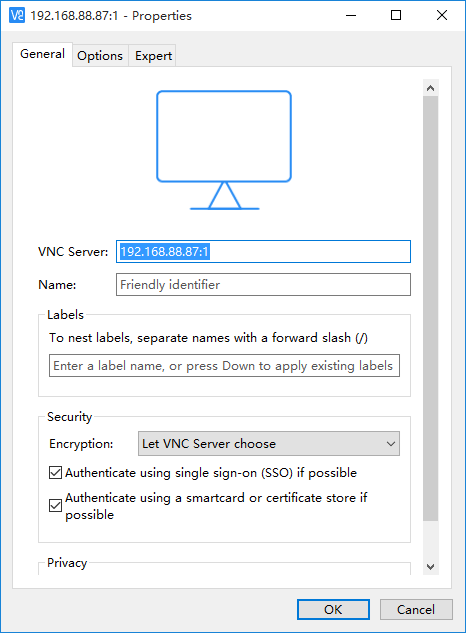The width and height of the screenshot is (466, 633).
Task: Maximize the Properties window
Action: (x=396, y=15)
